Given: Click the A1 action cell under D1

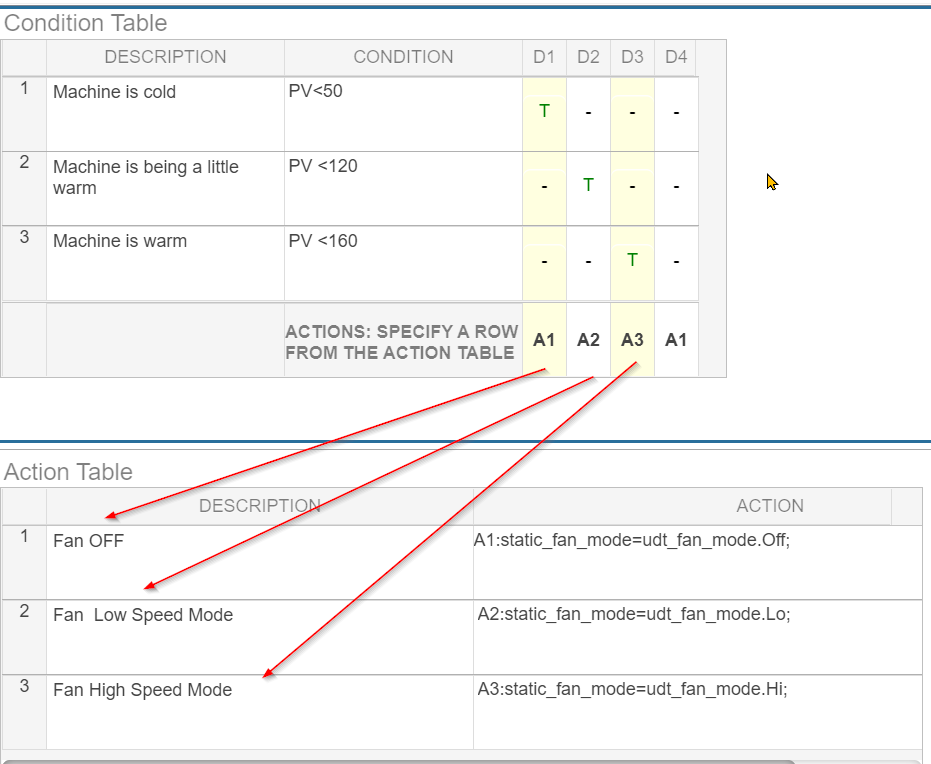Looking at the screenshot, I should click(x=544, y=340).
